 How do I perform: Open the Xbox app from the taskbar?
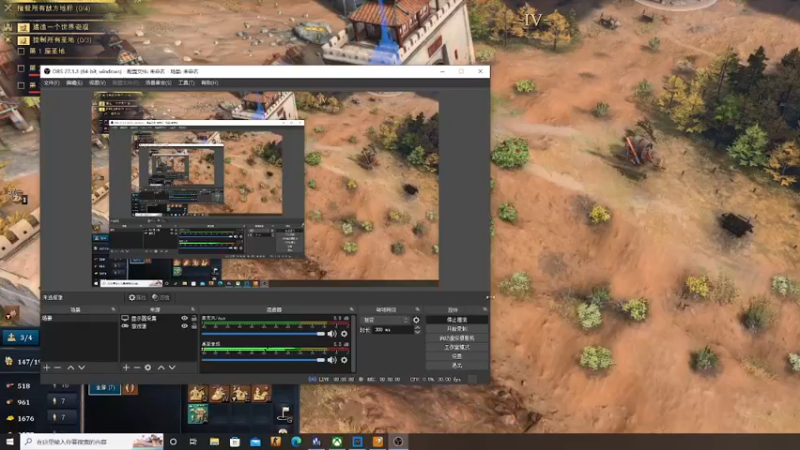point(337,441)
